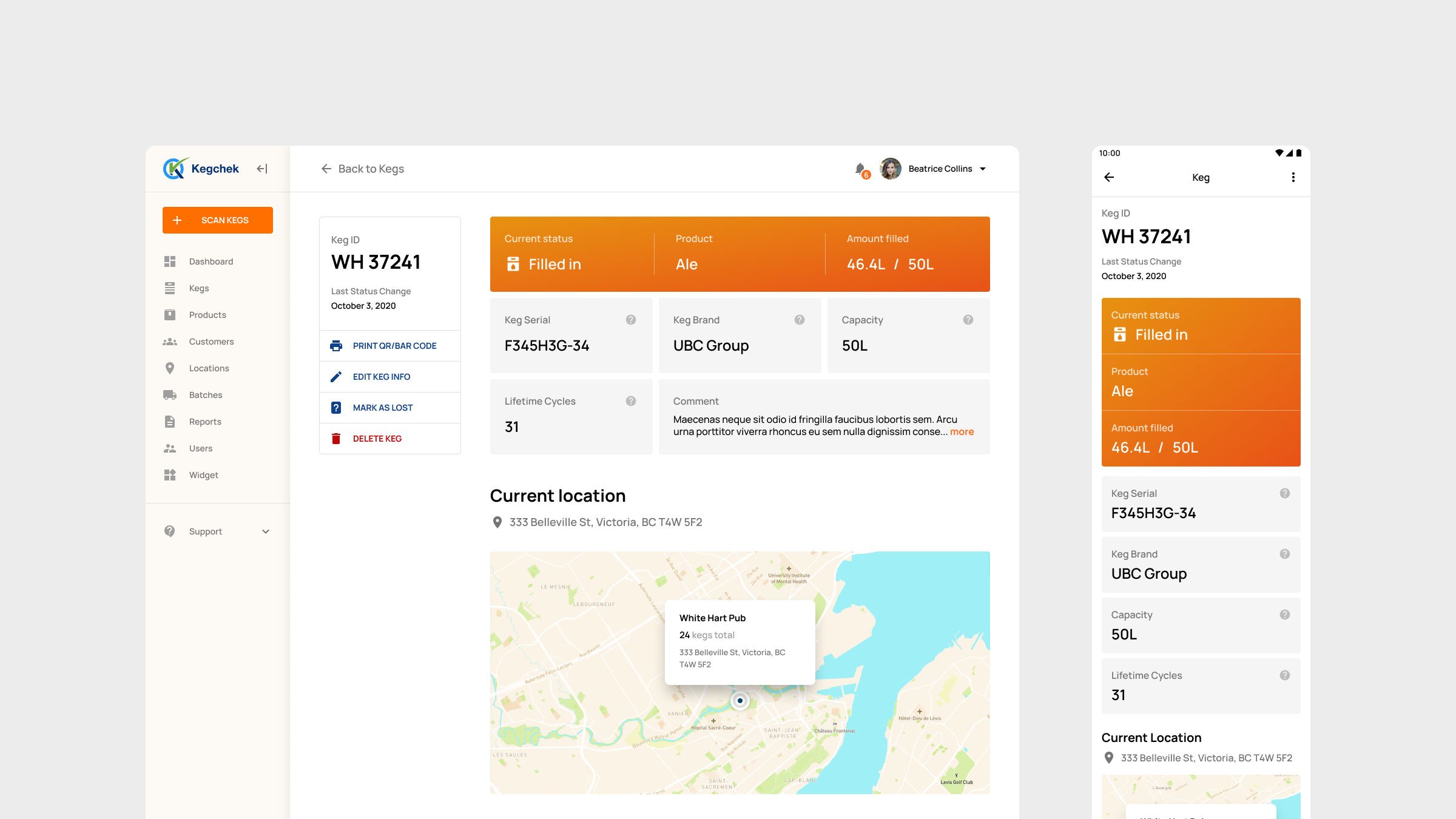Expand the Support section chevron
This screenshot has height=819, width=1456.
266,531
